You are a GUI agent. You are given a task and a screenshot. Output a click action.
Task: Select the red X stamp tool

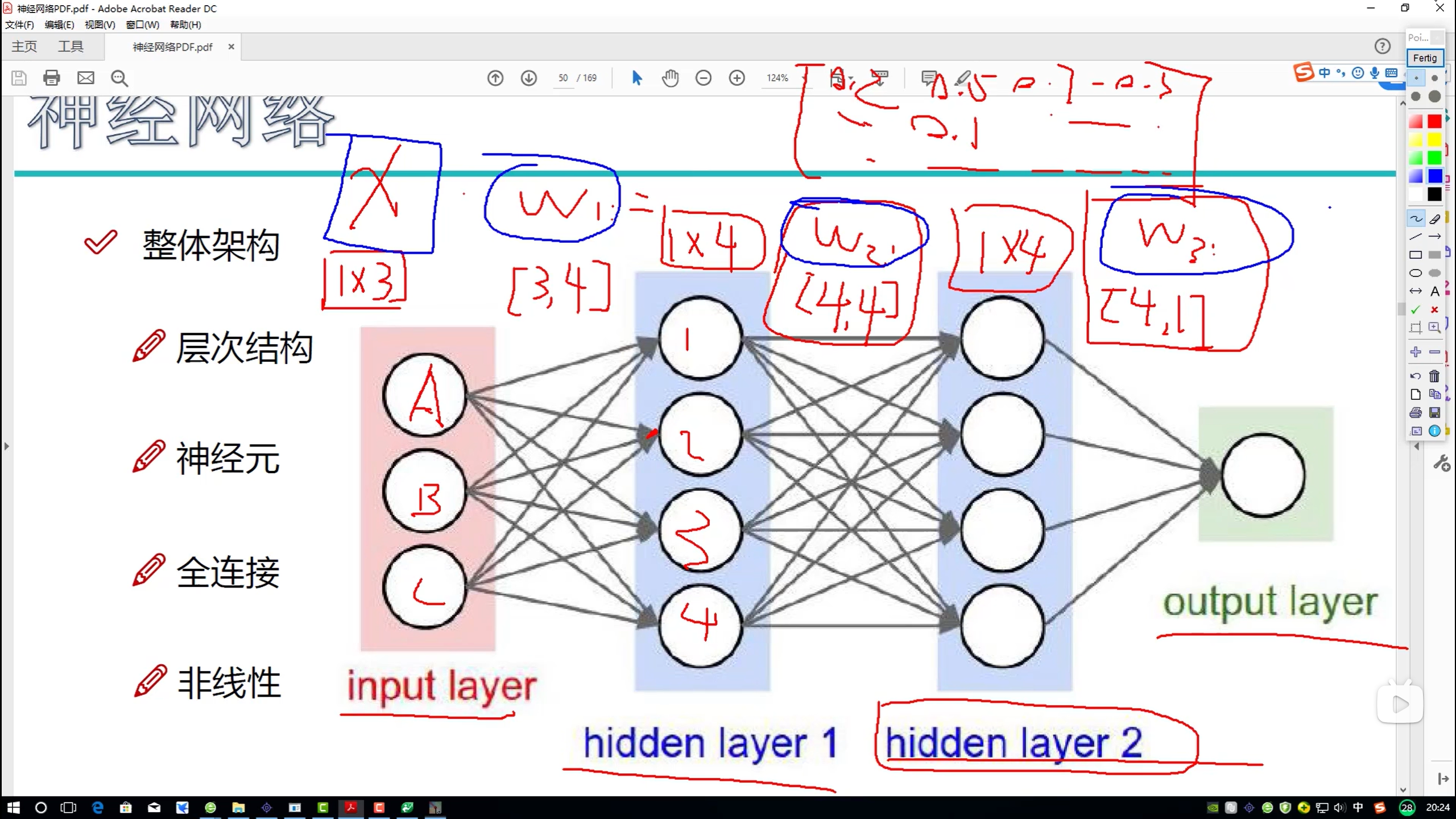1434,309
